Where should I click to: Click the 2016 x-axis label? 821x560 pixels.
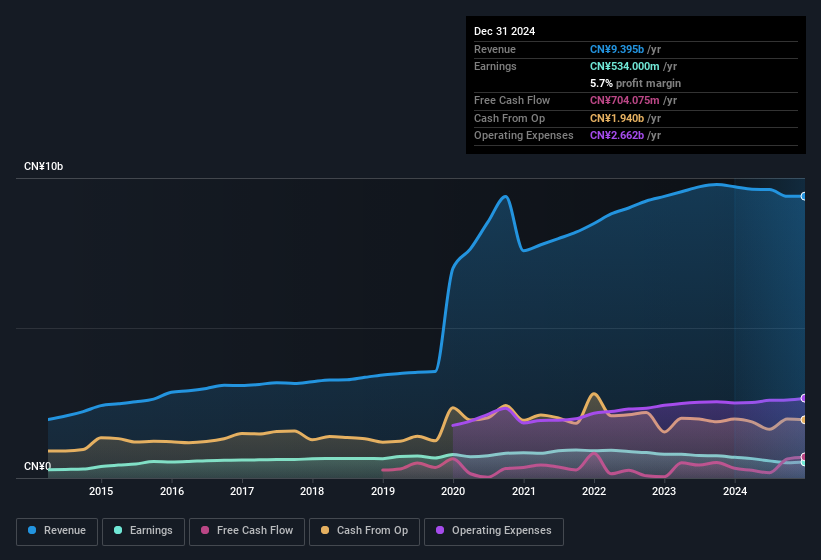click(172, 491)
